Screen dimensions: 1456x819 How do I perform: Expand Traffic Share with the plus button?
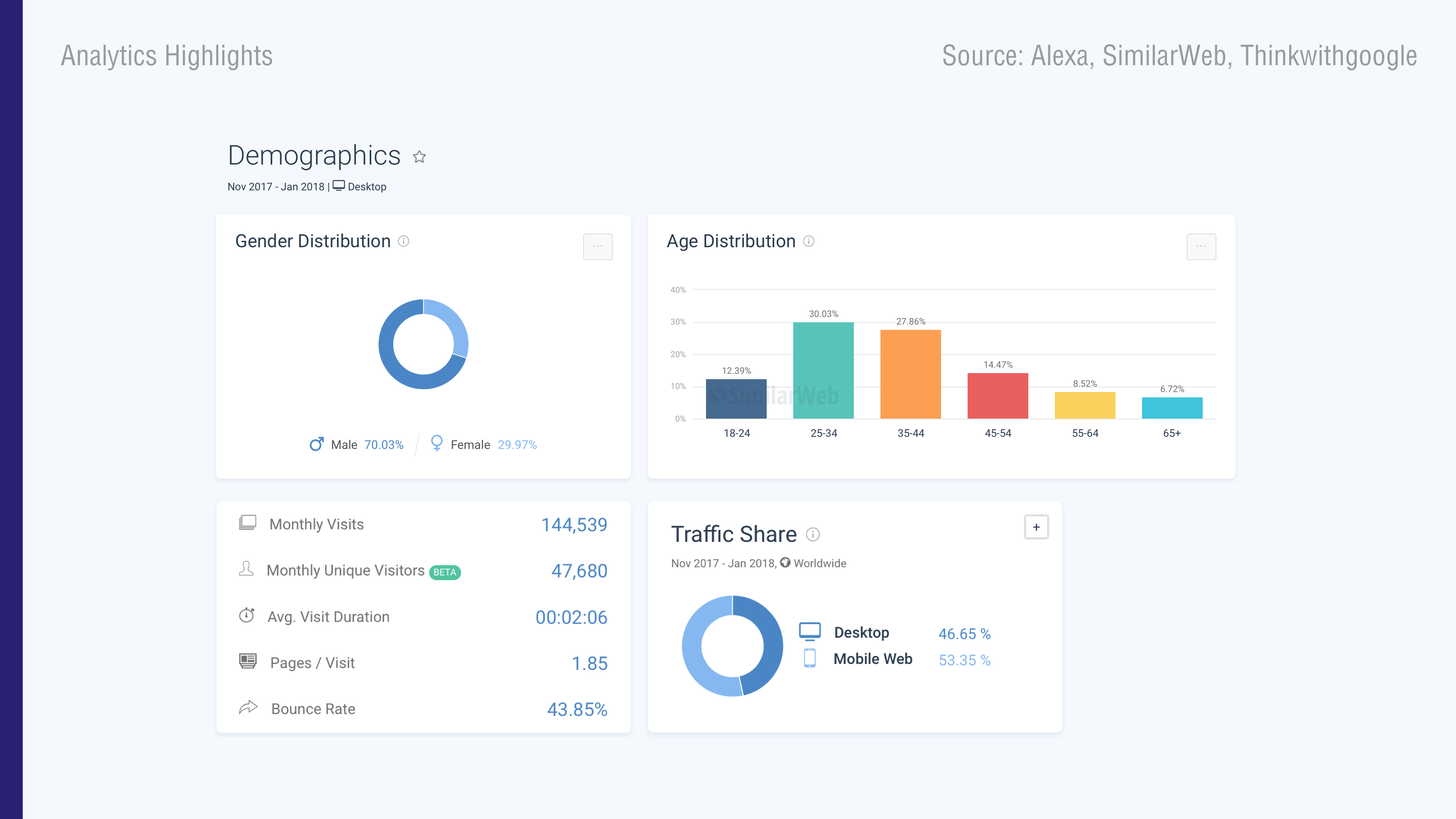pos(1036,527)
